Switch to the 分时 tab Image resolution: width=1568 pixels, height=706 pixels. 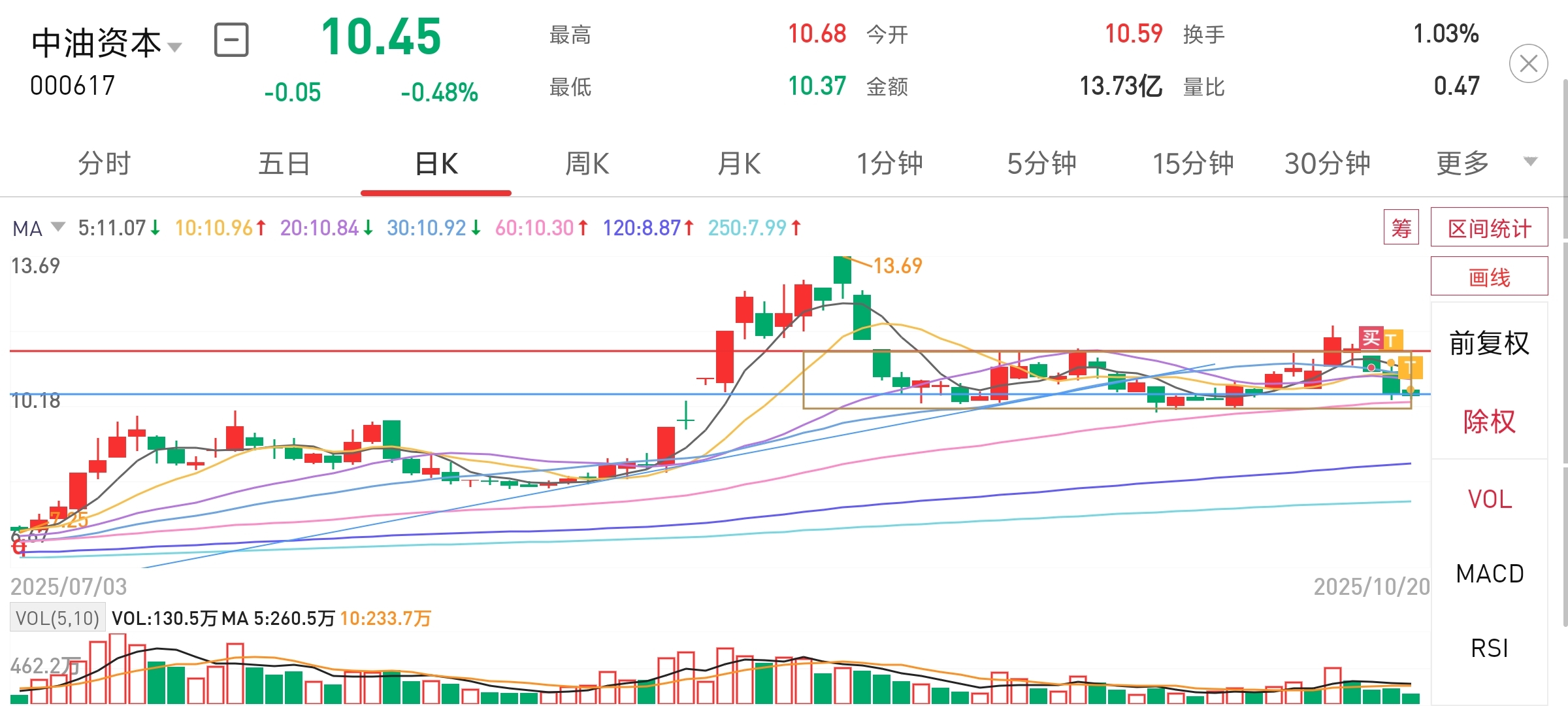(105, 163)
